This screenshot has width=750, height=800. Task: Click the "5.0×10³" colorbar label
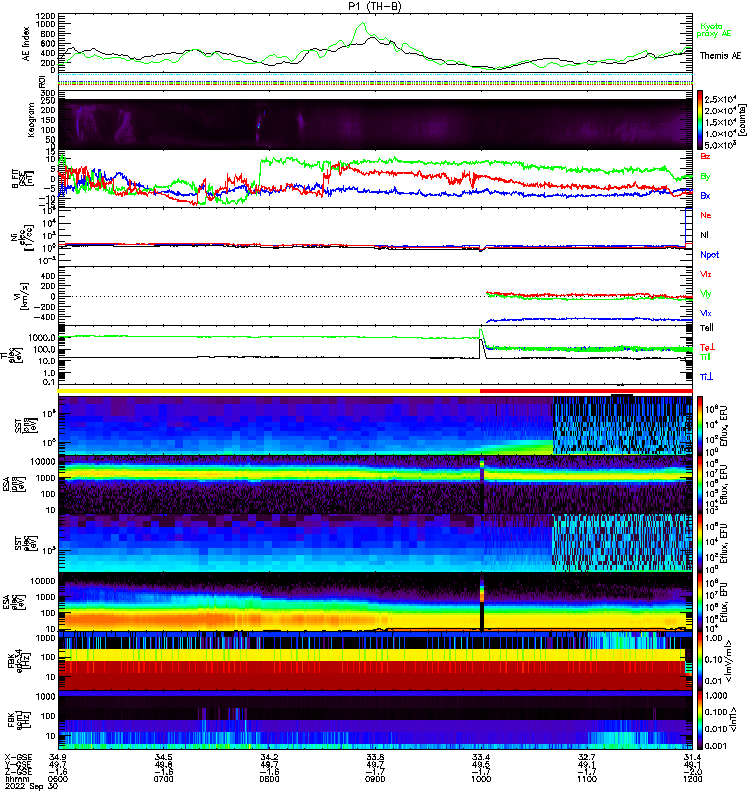pos(720,145)
